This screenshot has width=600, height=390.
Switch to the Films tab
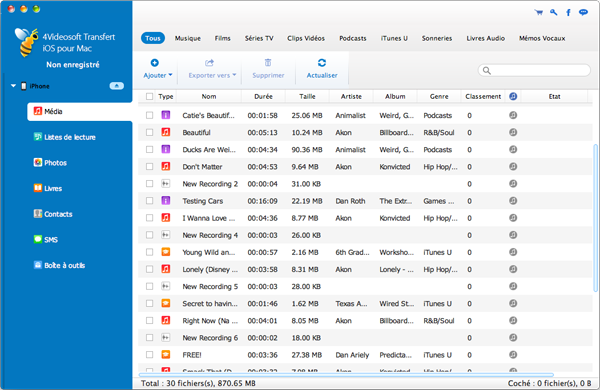[x=223, y=38]
